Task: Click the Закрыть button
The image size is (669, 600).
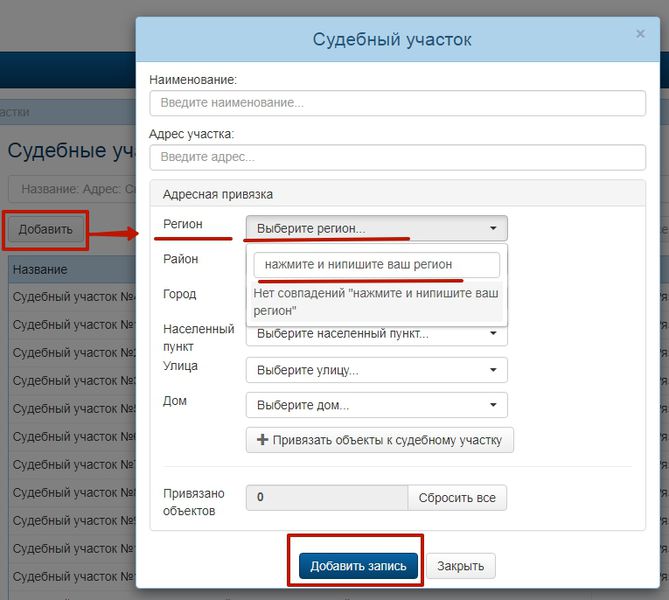Action: pos(460,566)
